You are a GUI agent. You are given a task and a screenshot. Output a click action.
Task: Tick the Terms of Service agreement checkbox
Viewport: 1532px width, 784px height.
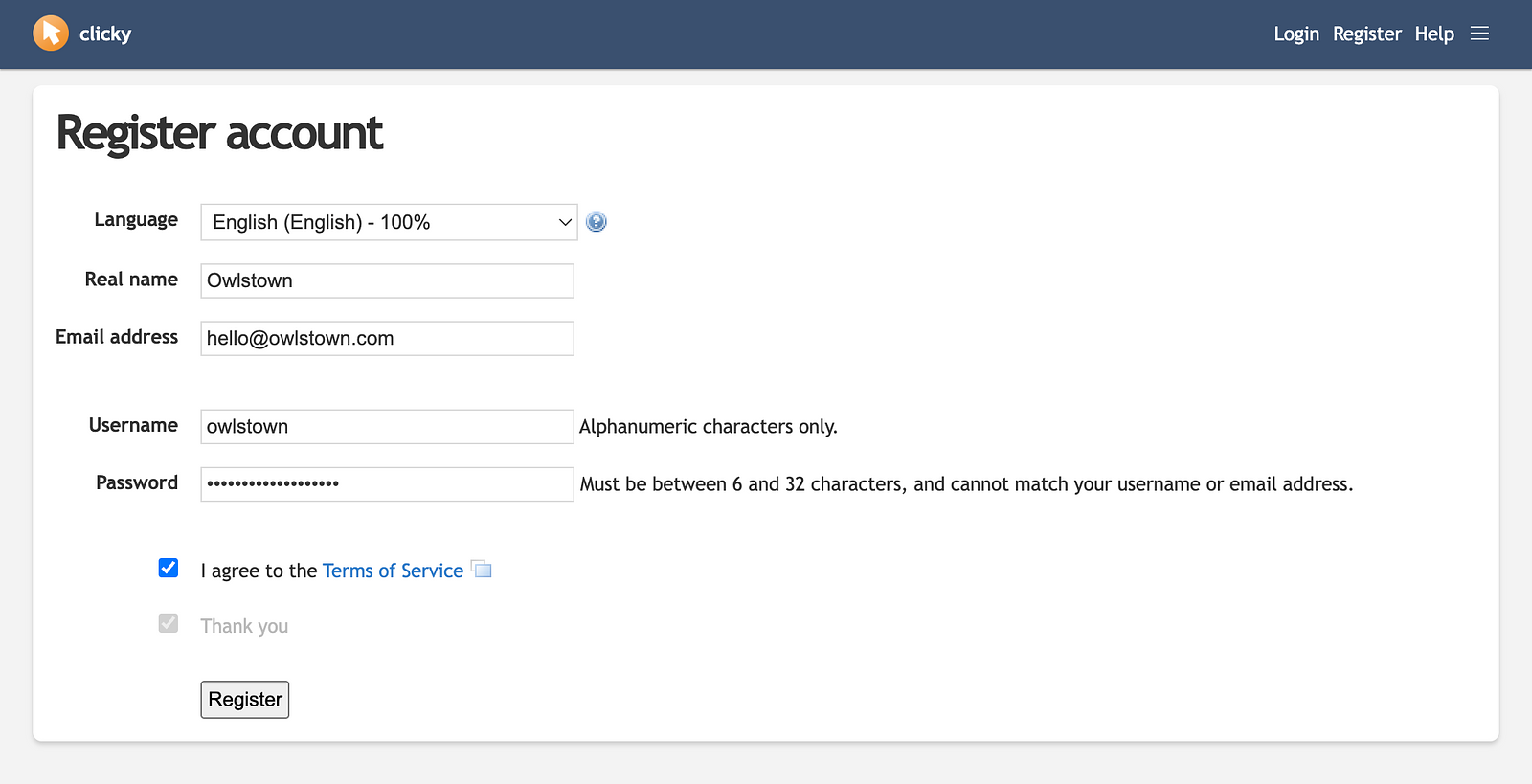(169, 568)
